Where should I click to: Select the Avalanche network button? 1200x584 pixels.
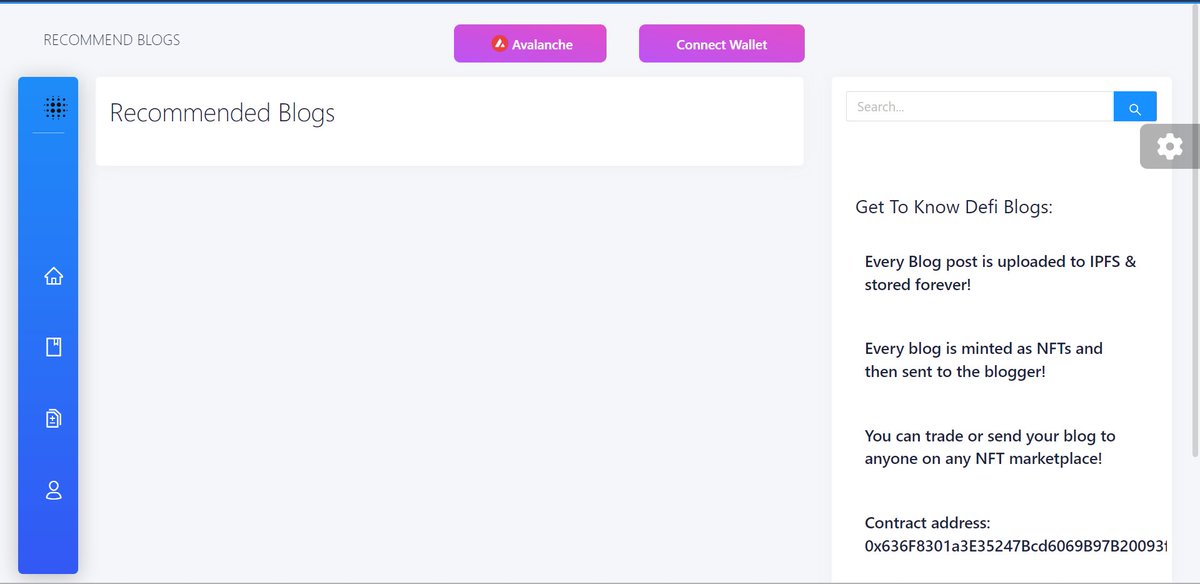coord(530,44)
